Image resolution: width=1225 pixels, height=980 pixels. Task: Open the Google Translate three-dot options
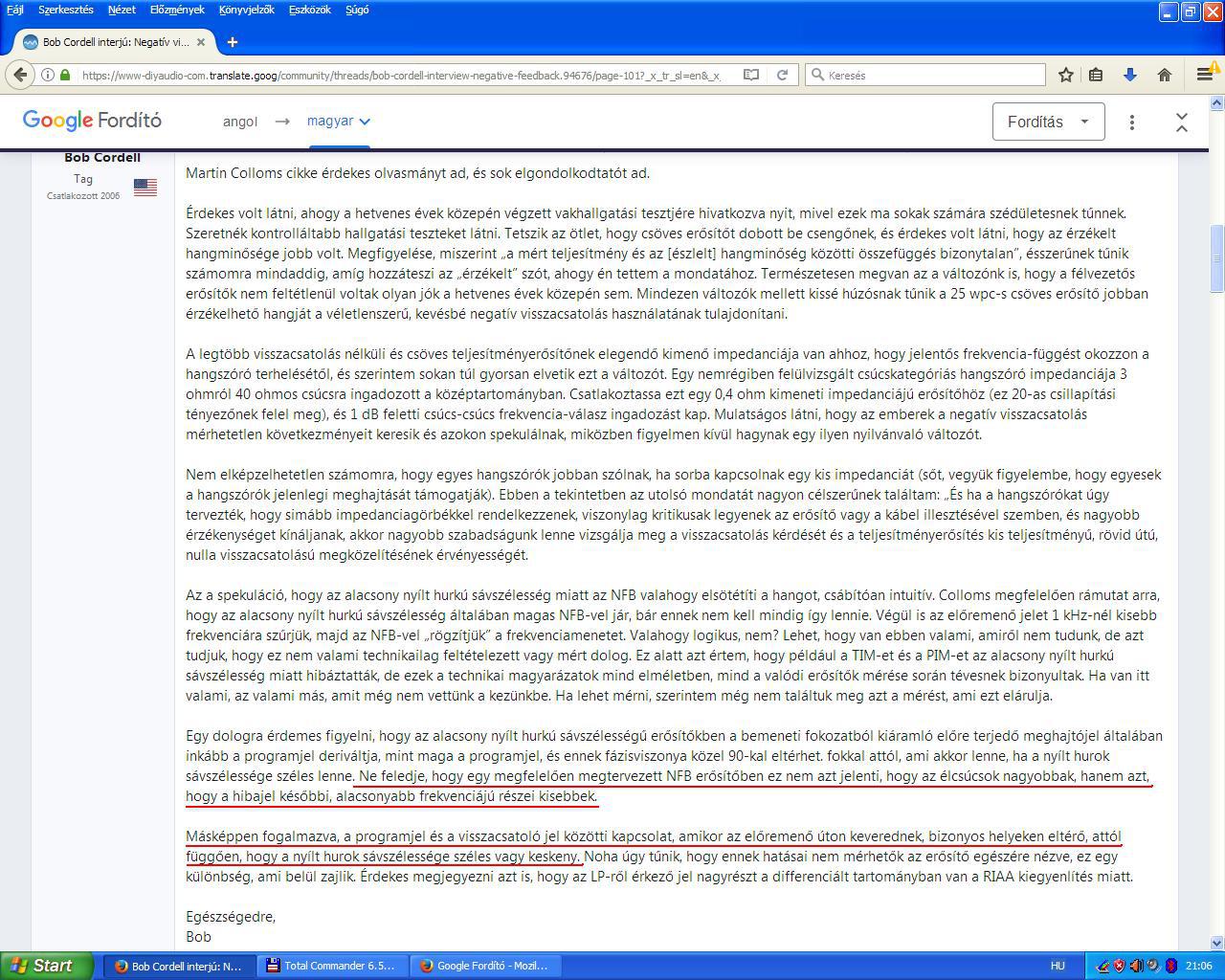pyautogui.click(x=1132, y=122)
